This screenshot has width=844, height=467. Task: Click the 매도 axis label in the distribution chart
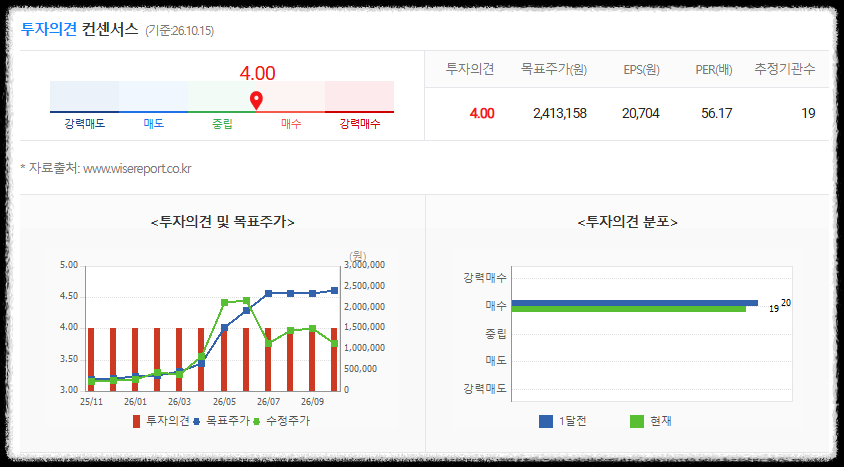(x=496, y=360)
